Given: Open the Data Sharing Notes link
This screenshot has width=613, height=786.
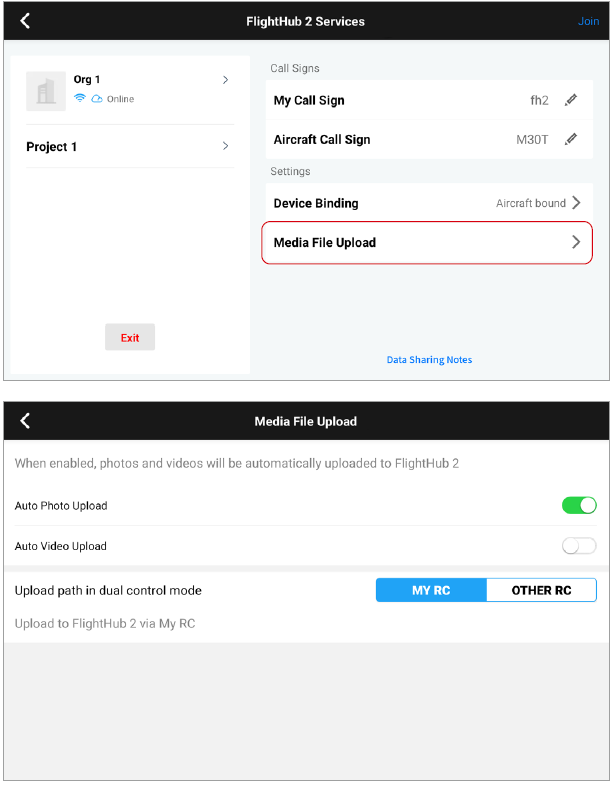Looking at the screenshot, I should [x=429, y=360].
